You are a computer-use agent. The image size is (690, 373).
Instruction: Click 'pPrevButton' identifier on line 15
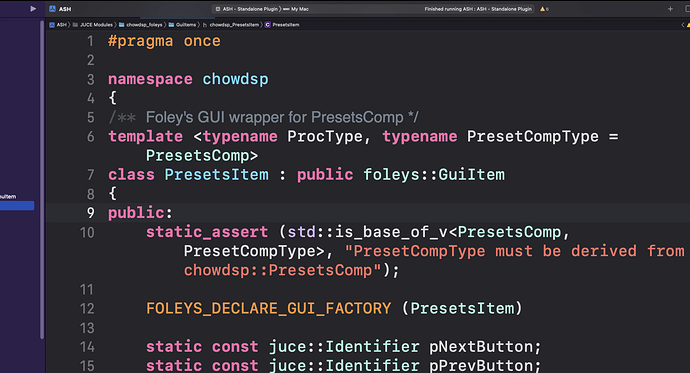[x=481, y=366]
